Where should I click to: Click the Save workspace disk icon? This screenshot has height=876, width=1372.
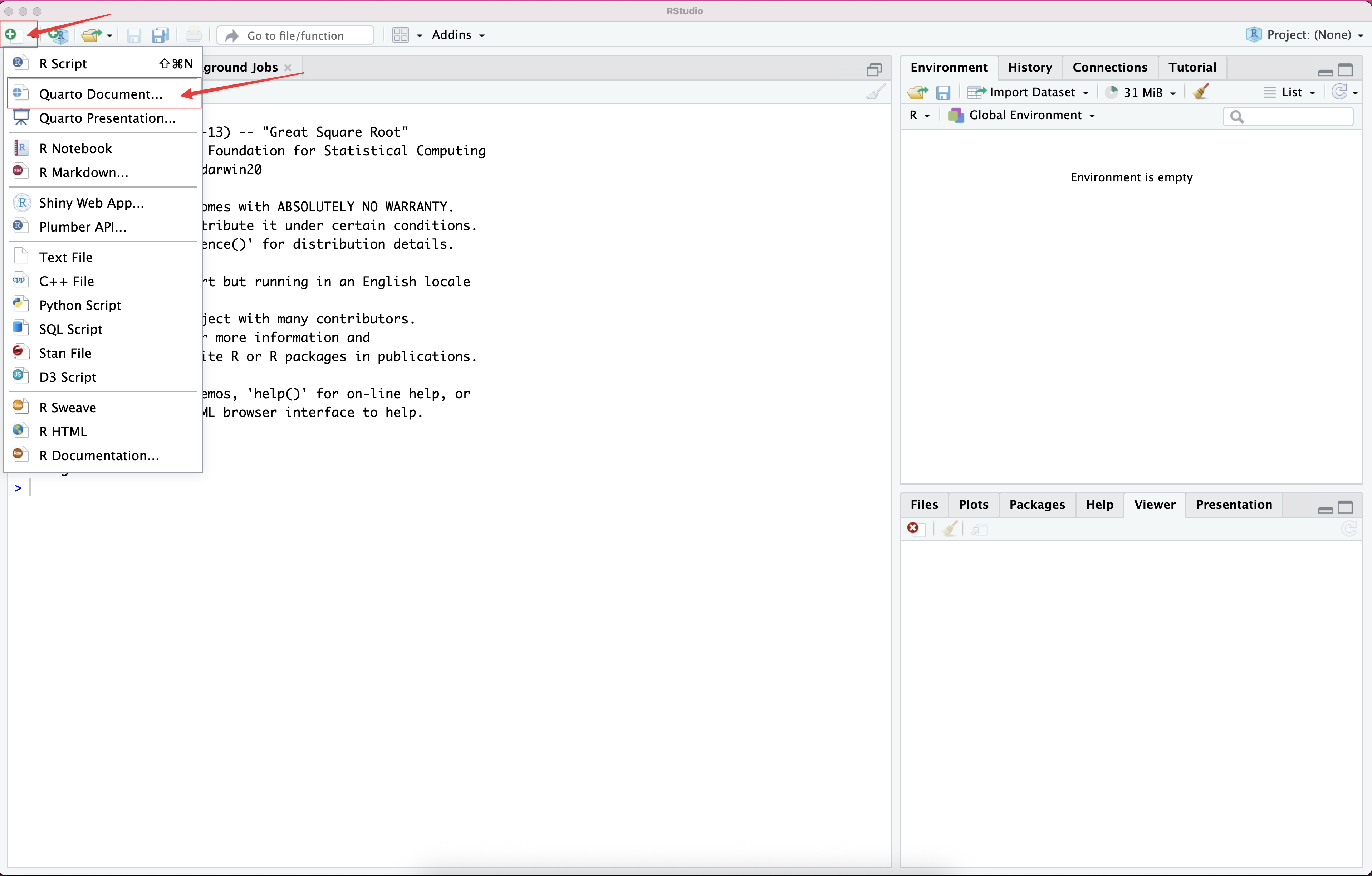944,92
